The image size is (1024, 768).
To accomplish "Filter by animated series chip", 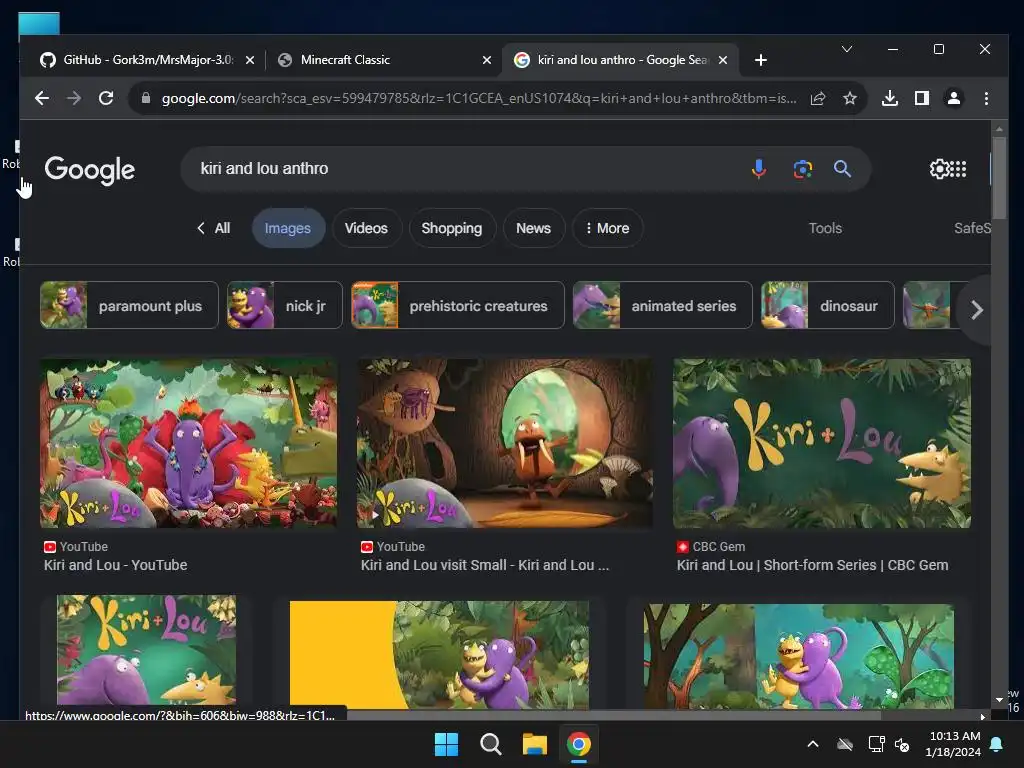I will 662,306.
